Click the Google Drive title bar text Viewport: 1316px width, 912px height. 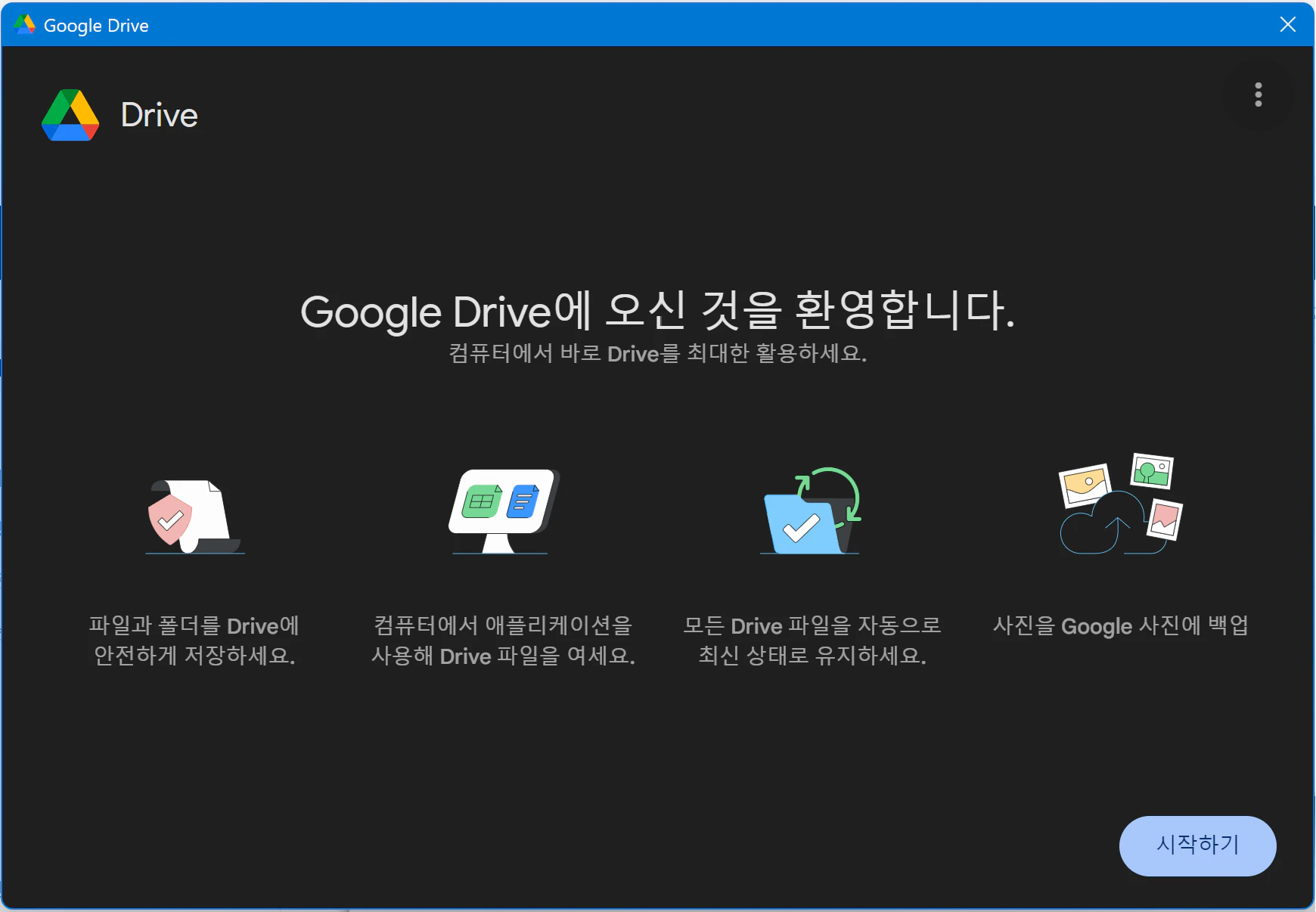[95, 25]
